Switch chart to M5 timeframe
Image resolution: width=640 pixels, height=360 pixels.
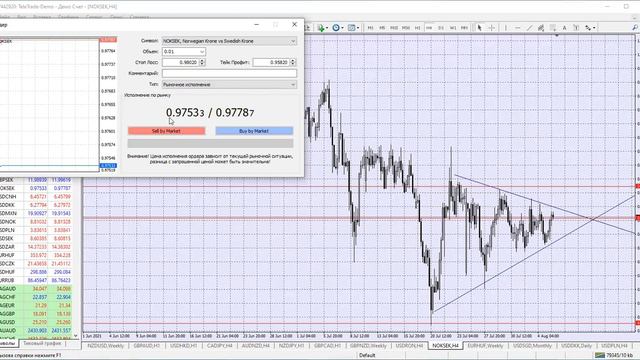pyautogui.click(x=382, y=28)
